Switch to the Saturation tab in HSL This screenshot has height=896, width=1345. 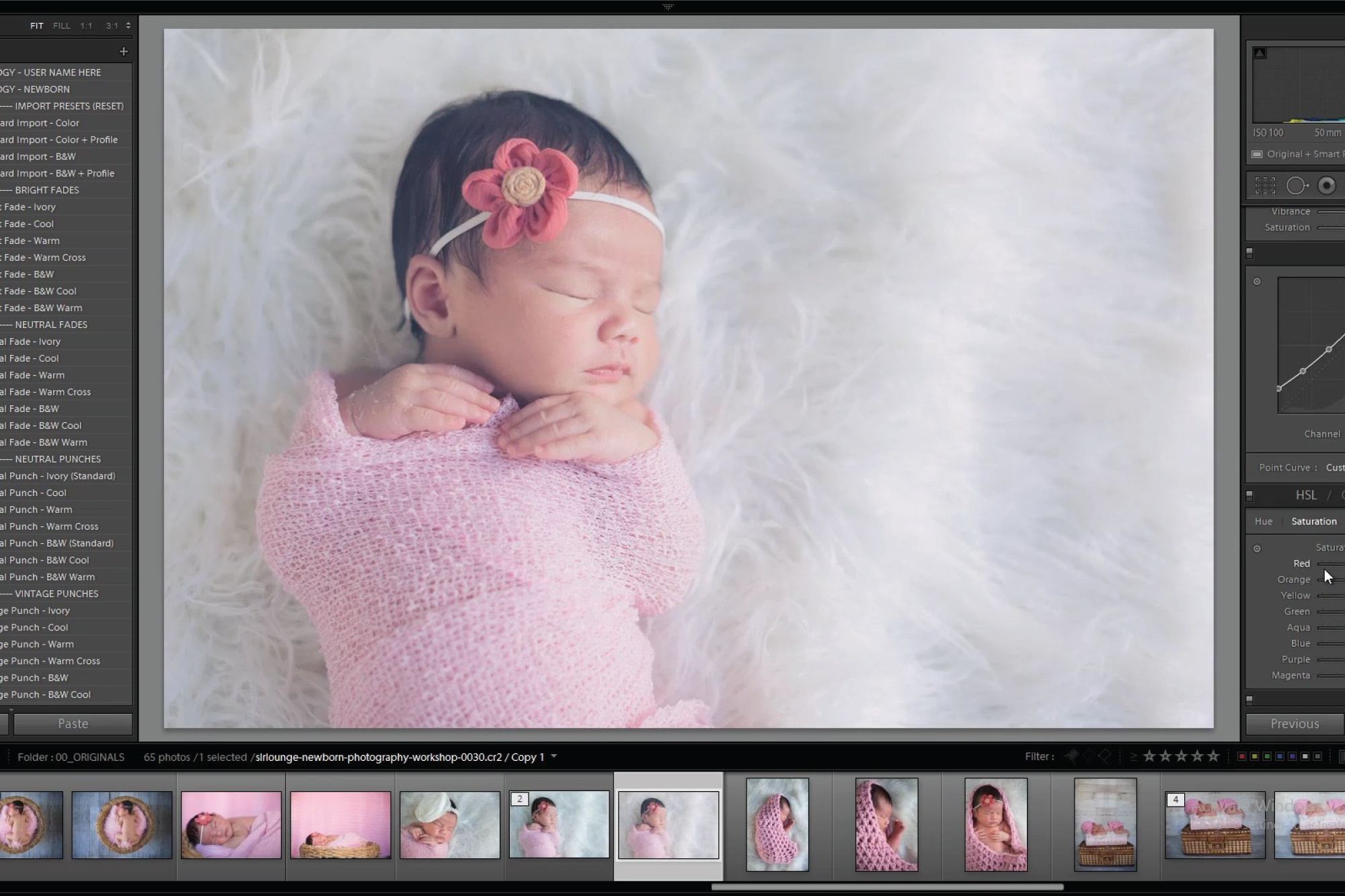tap(1314, 522)
